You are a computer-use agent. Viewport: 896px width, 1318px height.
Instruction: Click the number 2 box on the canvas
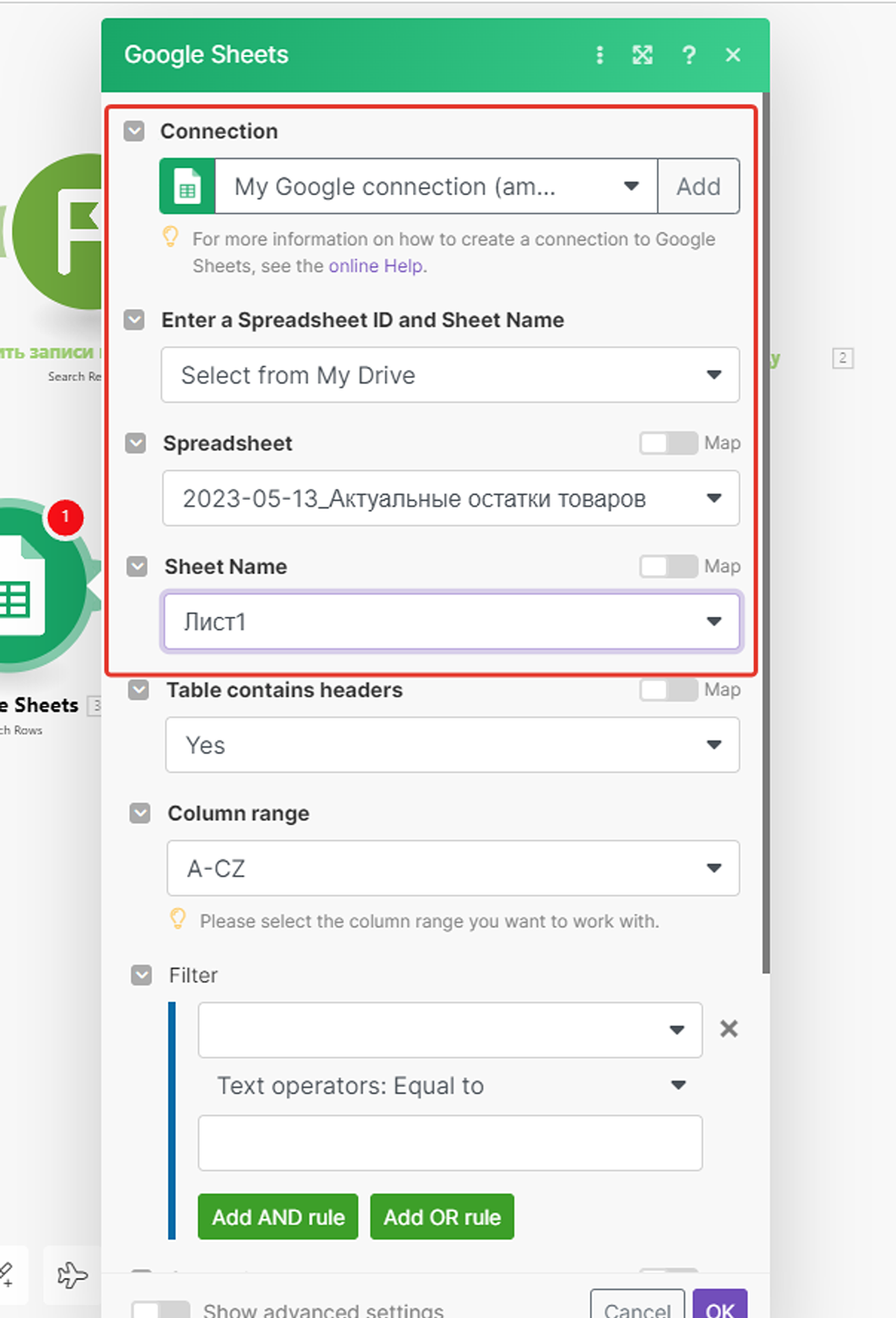coord(843,358)
